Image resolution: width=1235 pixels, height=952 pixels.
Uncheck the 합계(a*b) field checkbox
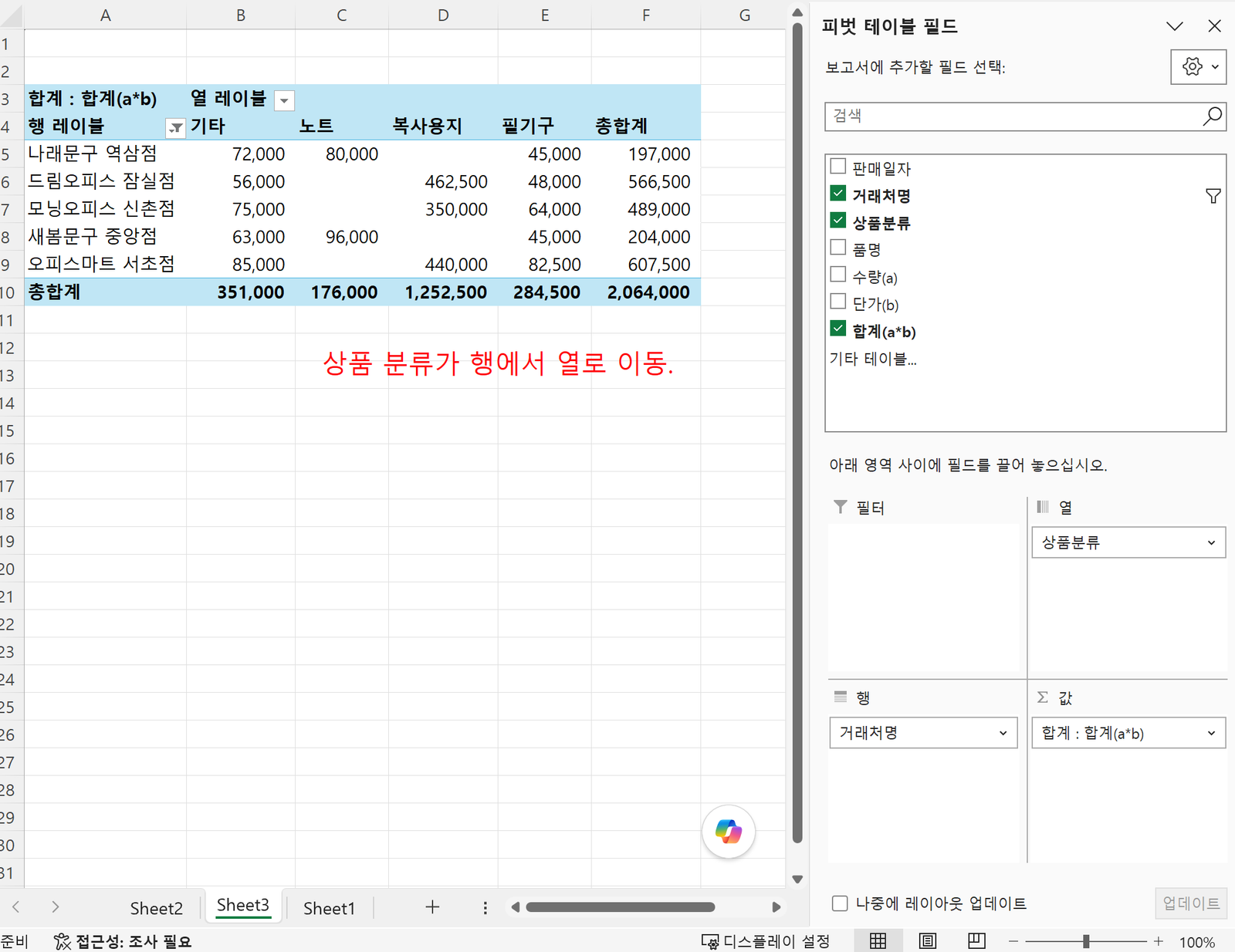click(837, 329)
